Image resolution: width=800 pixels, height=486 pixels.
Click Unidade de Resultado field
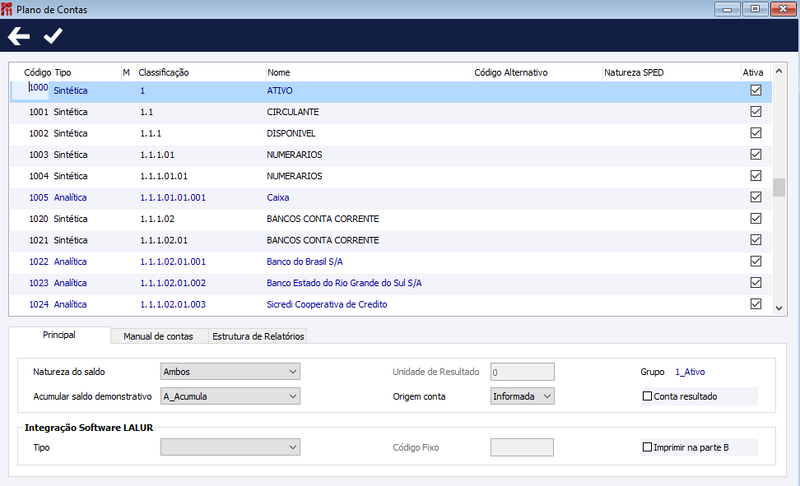(x=522, y=372)
